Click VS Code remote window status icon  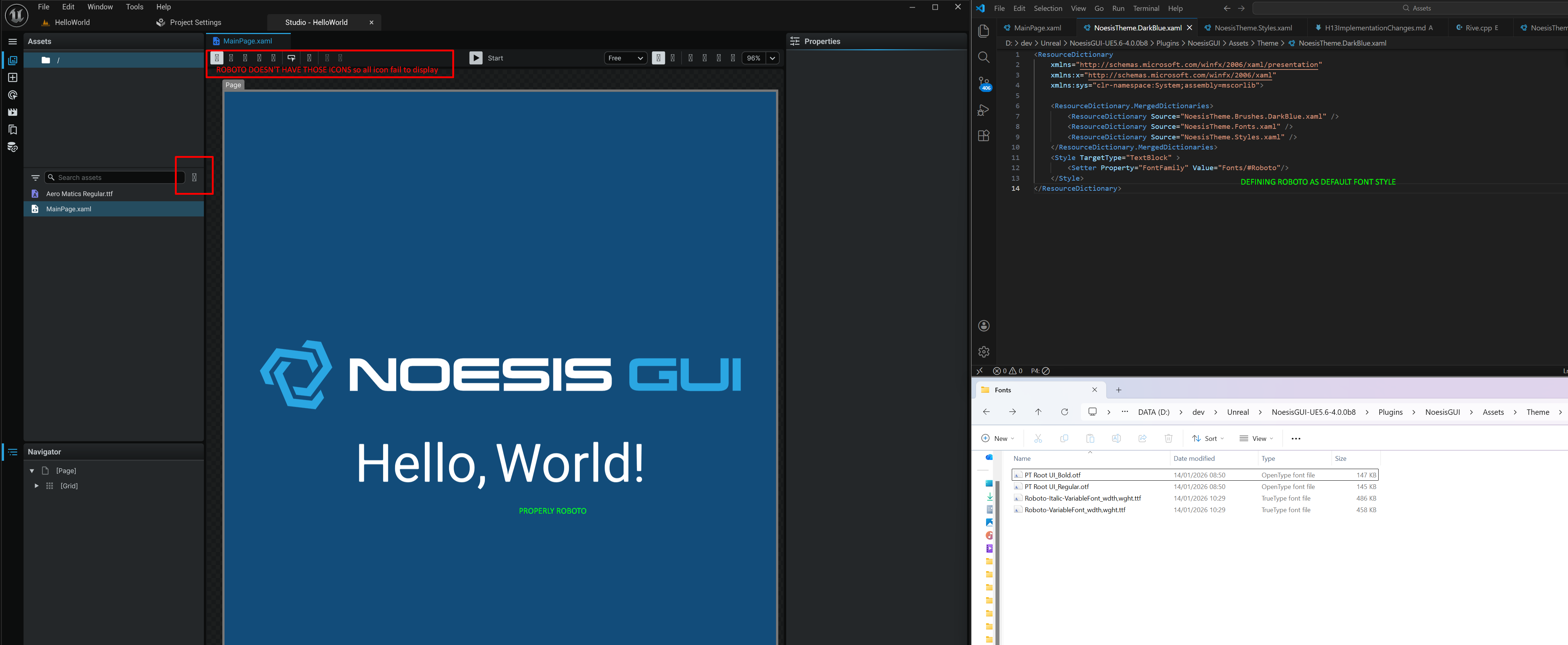[980, 371]
